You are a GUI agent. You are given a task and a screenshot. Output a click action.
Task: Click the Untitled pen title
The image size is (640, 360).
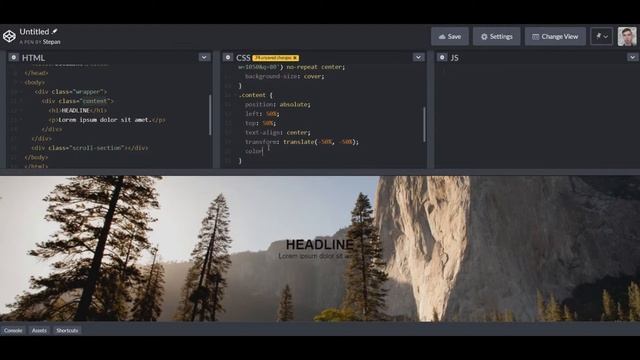pyautogui.click(x=34, y=31)
